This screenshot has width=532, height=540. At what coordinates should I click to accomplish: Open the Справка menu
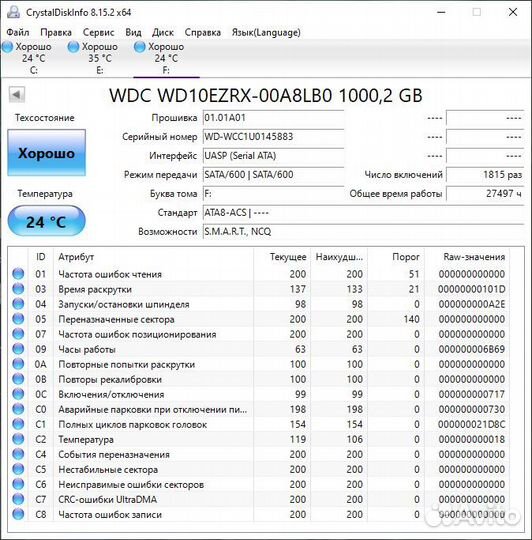(x=202, y=32)
